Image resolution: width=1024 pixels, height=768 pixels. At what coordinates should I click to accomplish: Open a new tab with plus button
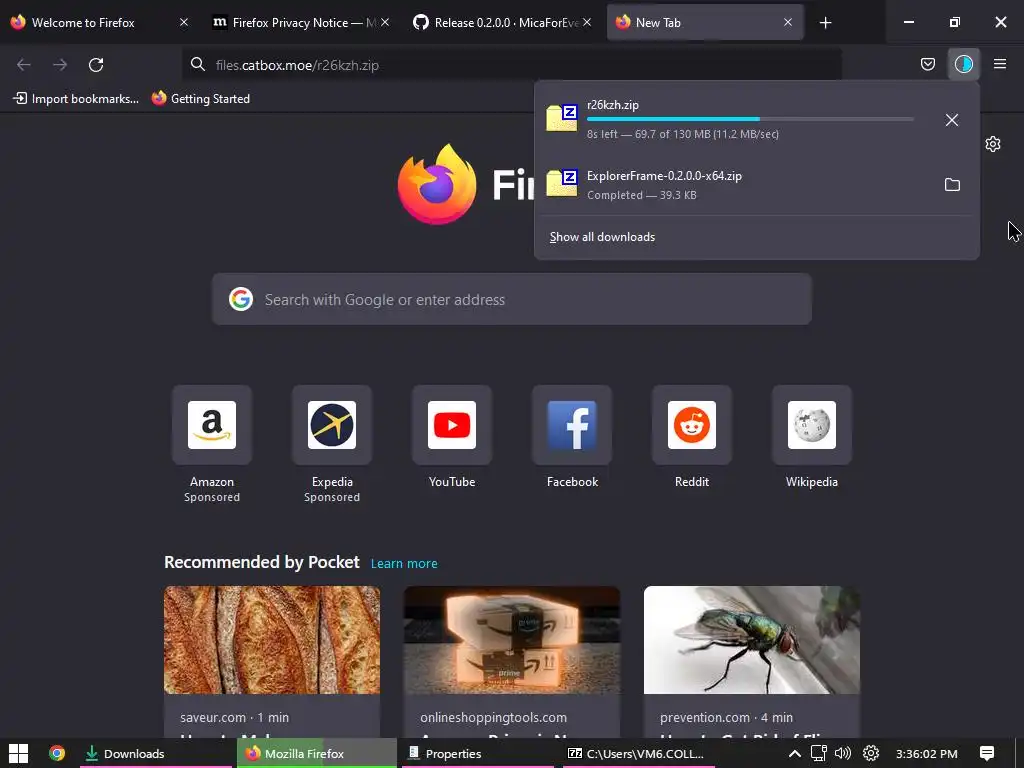825,23
